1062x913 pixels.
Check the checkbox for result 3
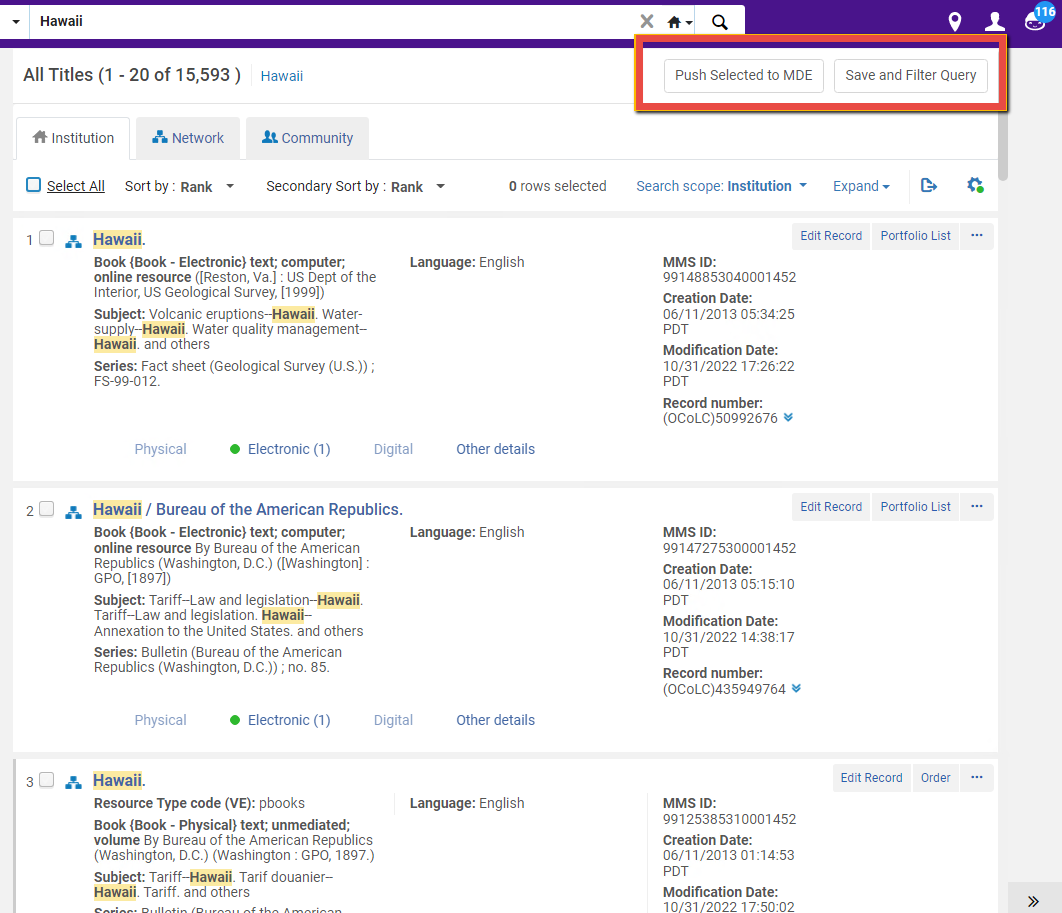tap(46, 780)
